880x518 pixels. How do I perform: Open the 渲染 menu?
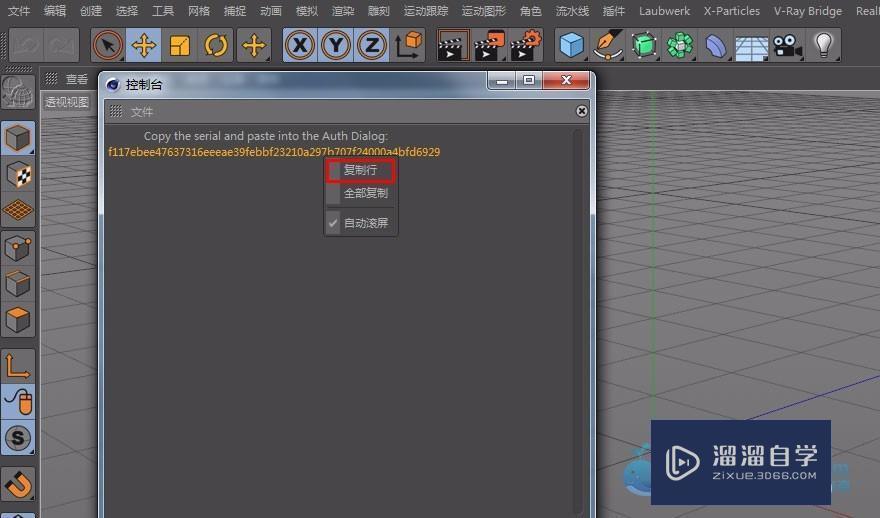(342, 11)
